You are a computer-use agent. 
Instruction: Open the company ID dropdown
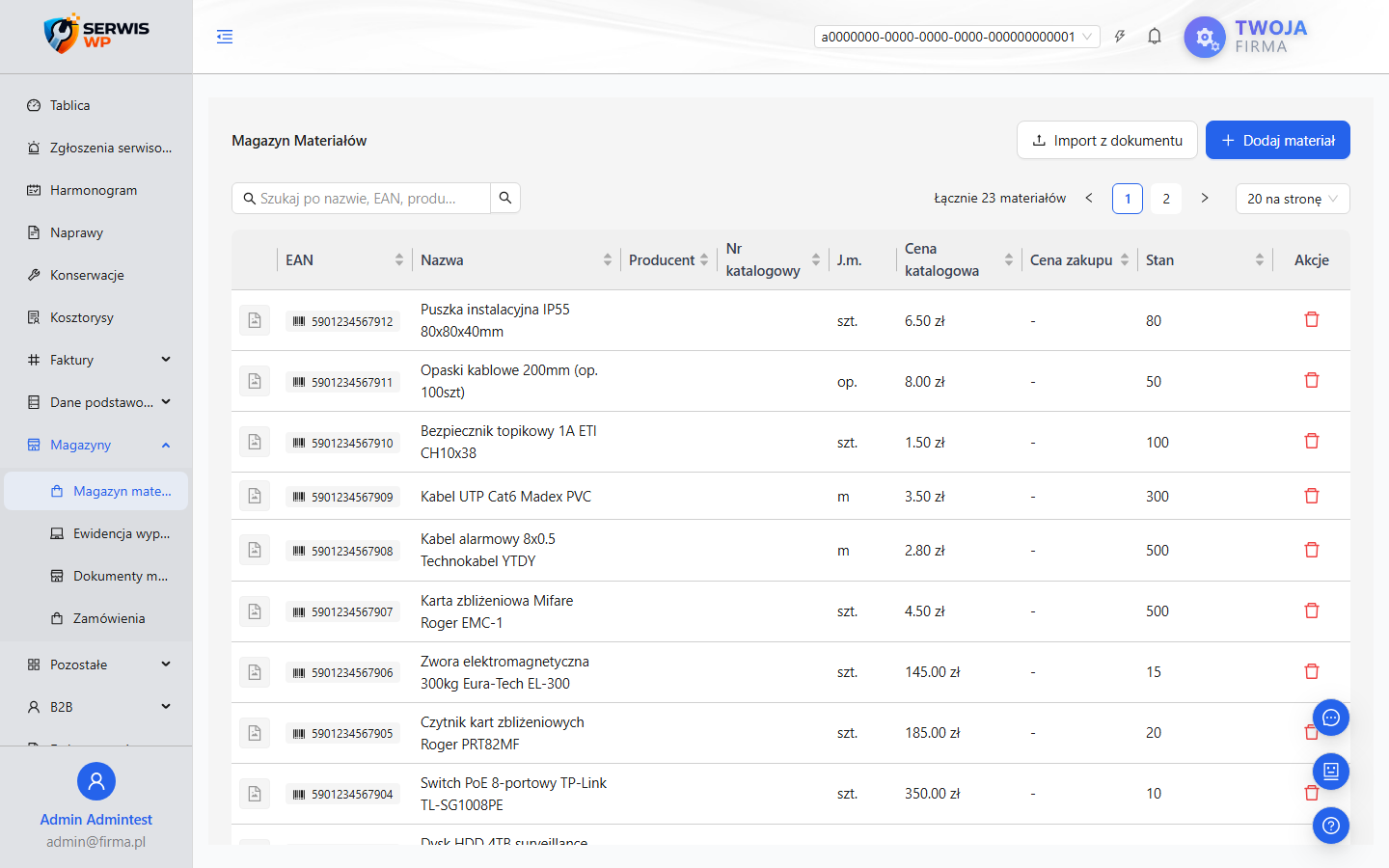coord(957,37)
